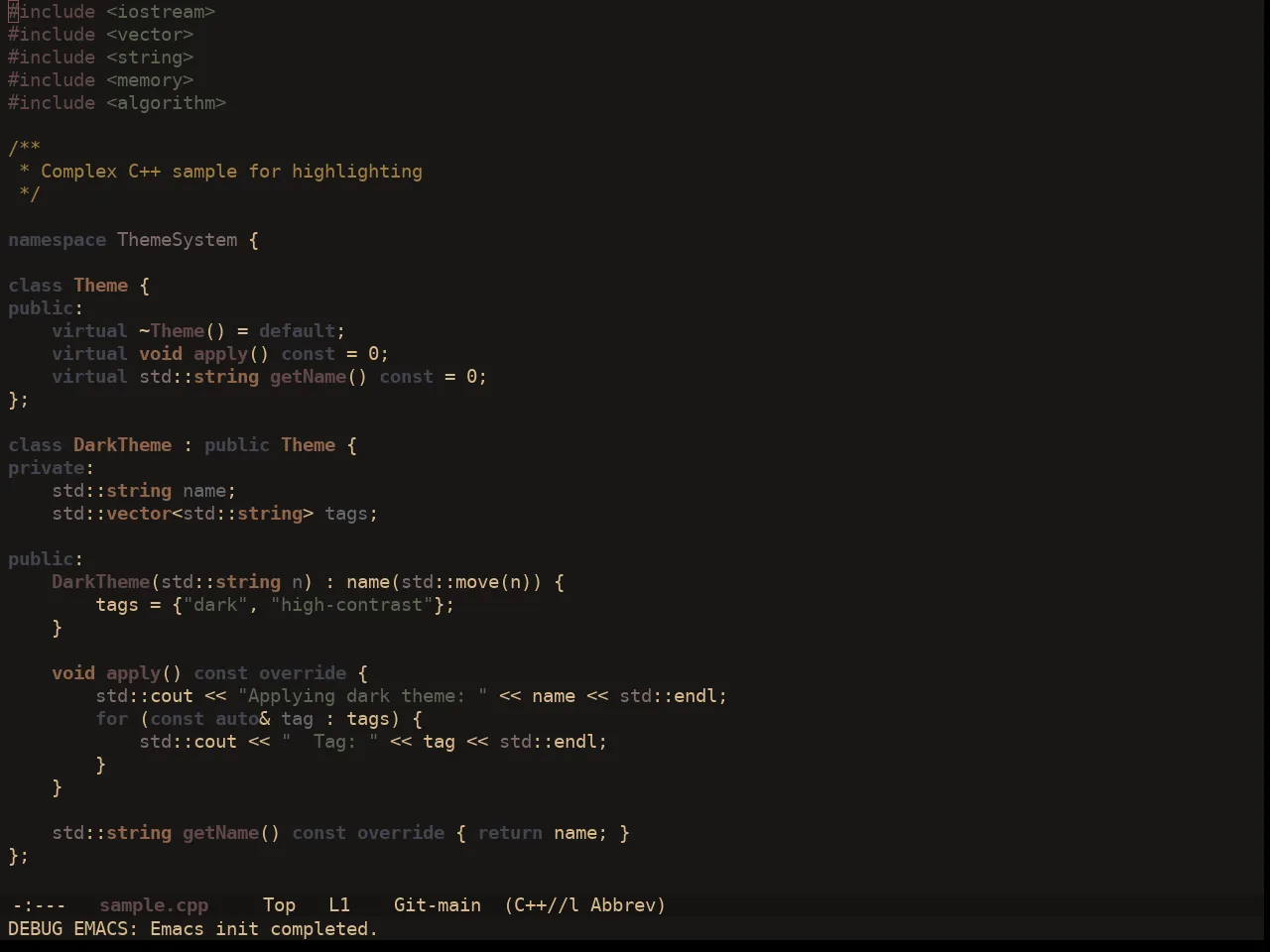1270x952 pixels.
Task: Click the 'for' loop keyword
Action: click(x=112, y=719)
